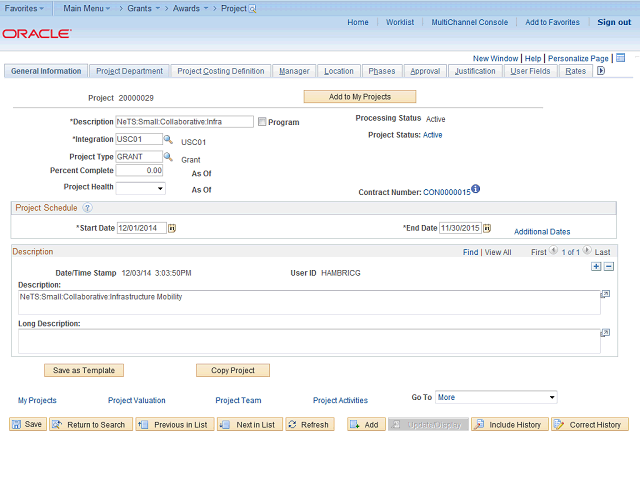
Task: Show more tabs with the arrow icon
Action: pos(601,71)
